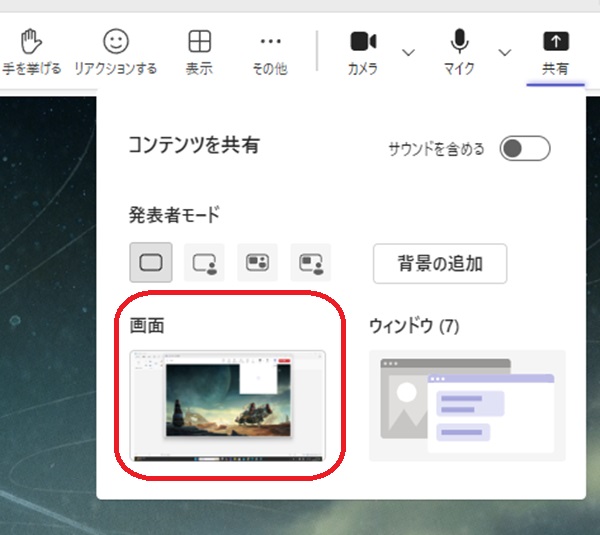The image size is (600, 535).
Task: Choose the Reporter presenter mode icon
Action: [x=311, y=263]
